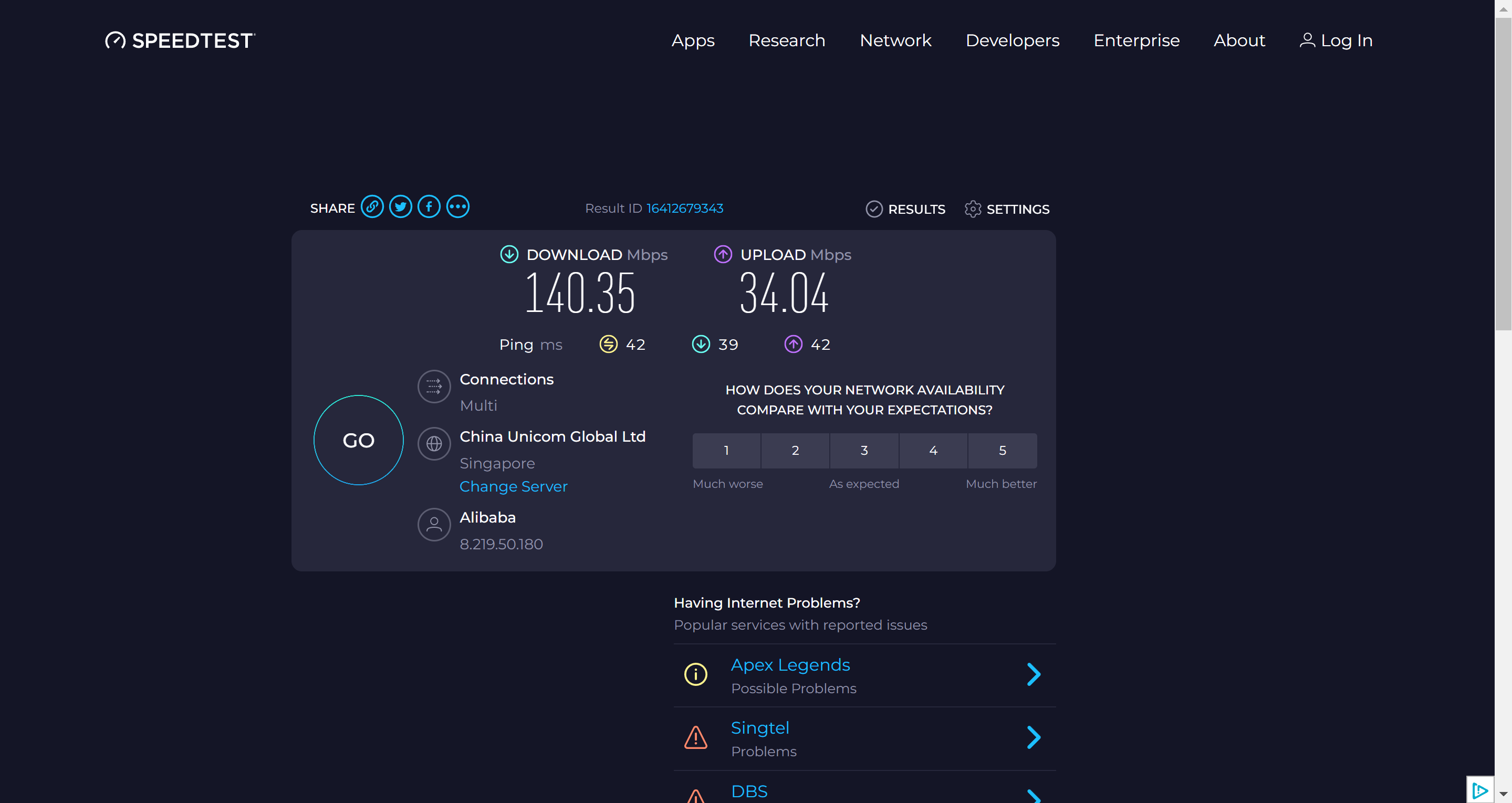Copy share link via chain icon
This screenshot has height=803, width=1512.
[372, 207]
